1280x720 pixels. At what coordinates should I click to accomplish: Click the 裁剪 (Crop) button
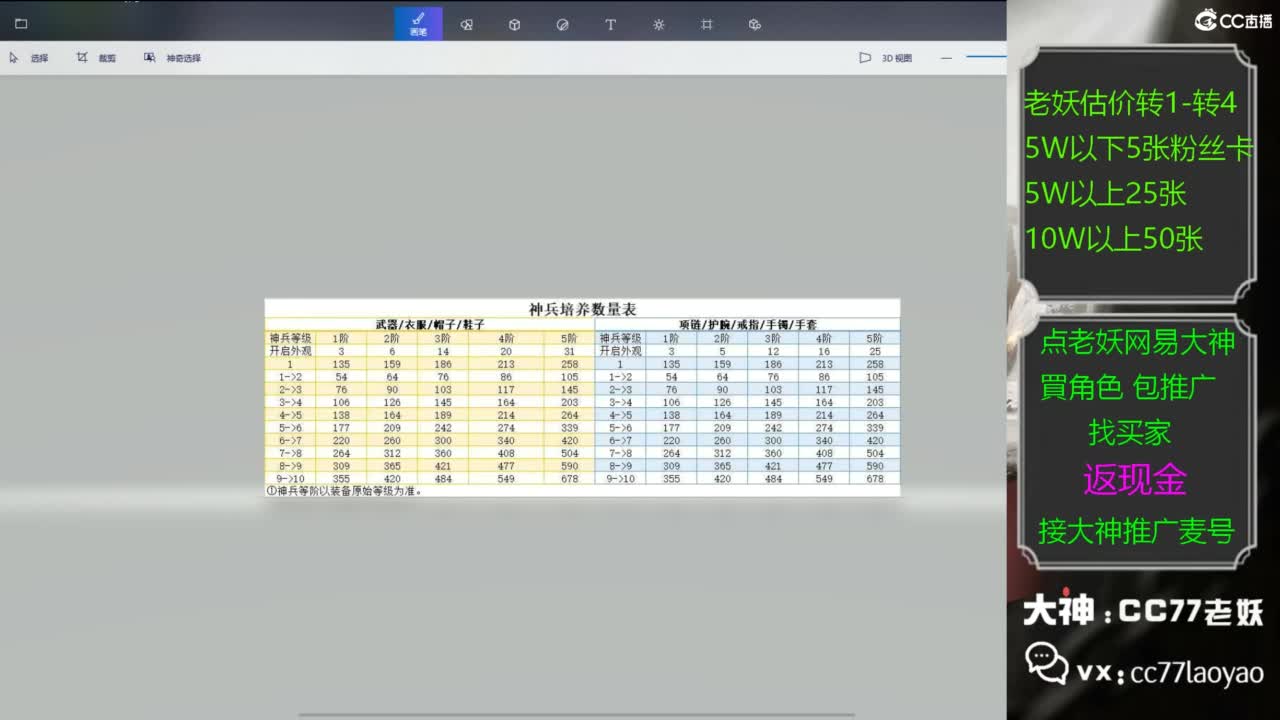(97, 58)
